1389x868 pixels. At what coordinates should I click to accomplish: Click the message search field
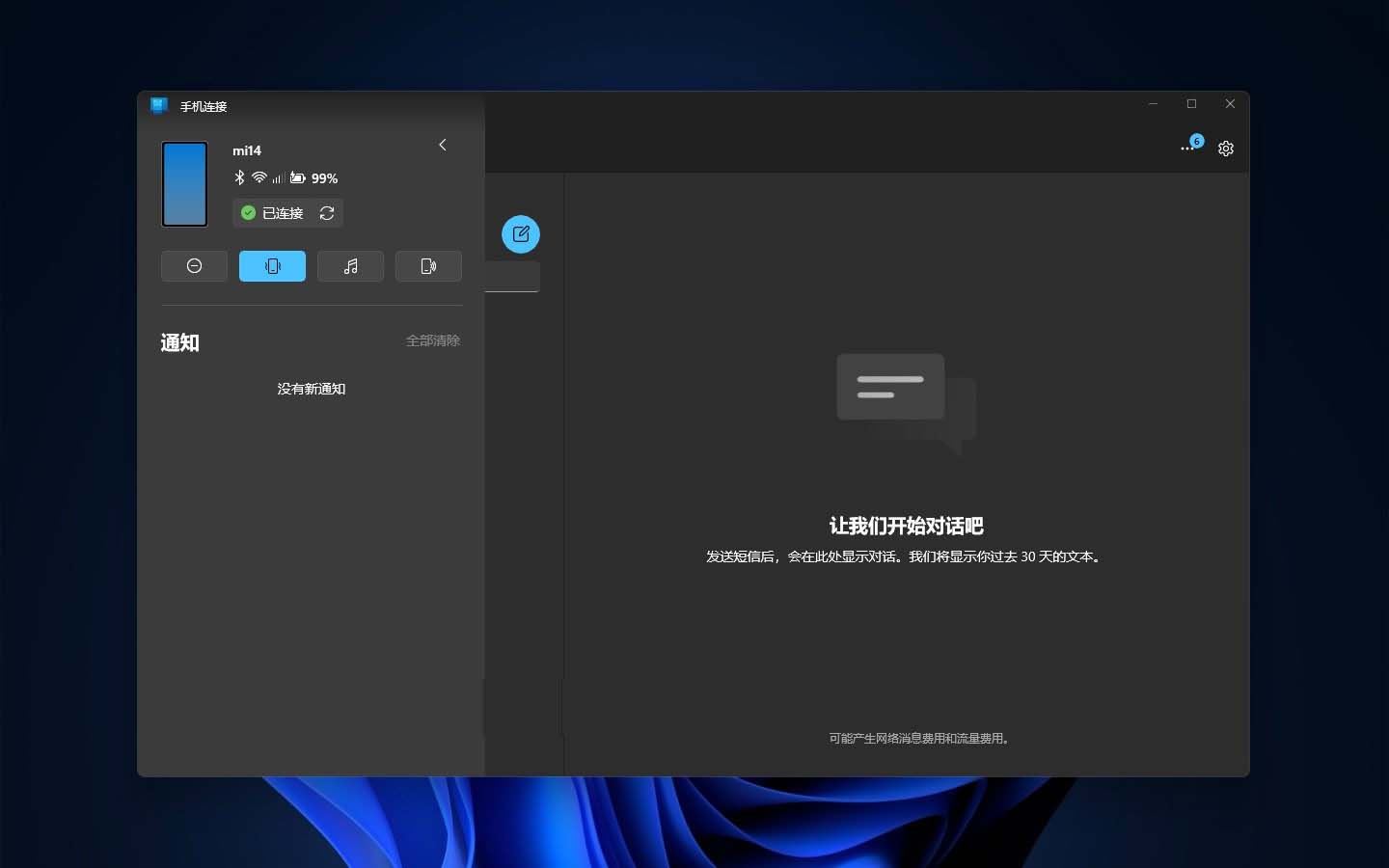pos(512,277)
